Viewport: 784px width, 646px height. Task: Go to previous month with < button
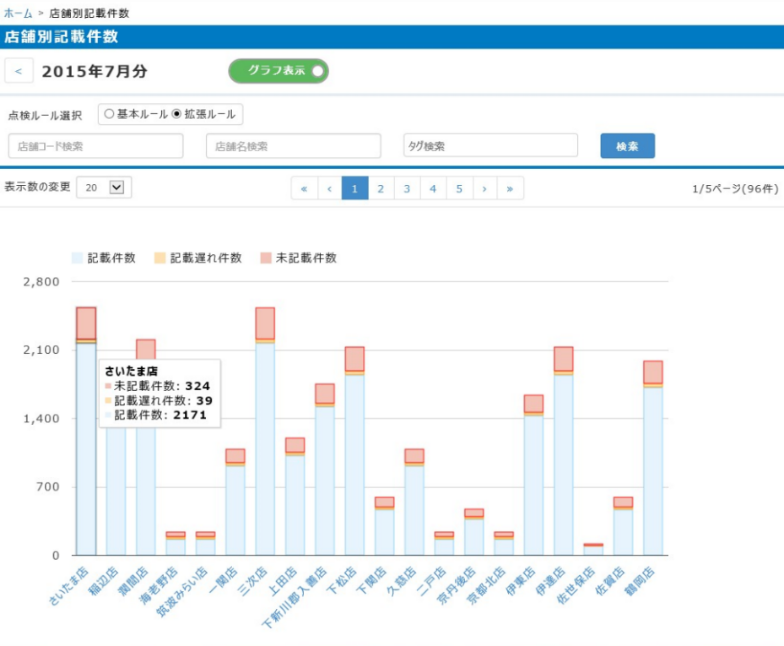19,71
